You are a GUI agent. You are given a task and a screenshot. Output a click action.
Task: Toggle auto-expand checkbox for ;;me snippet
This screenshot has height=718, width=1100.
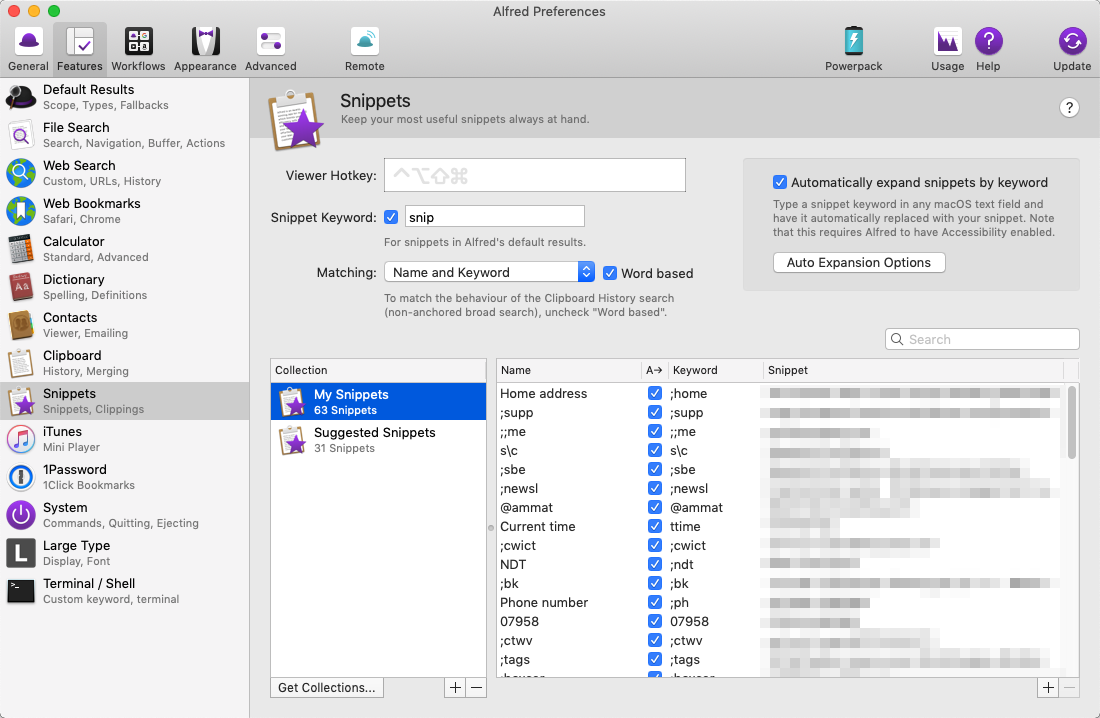655,431
